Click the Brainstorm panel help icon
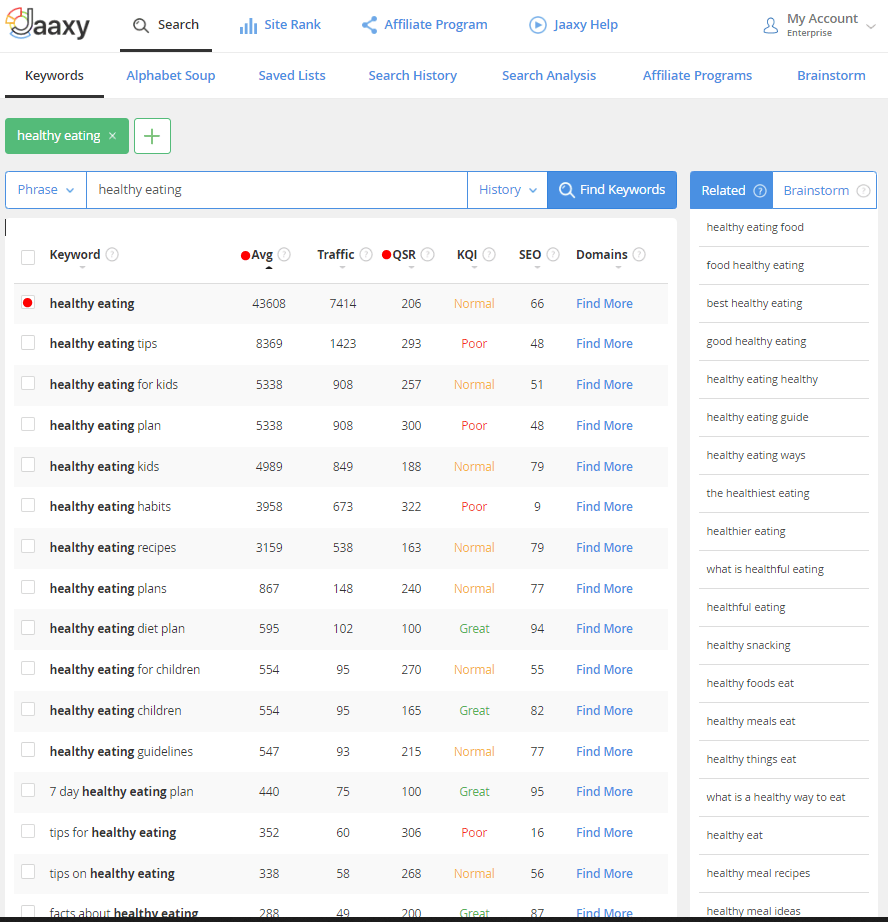The image size is (888, 922). (x=863, y=191)
